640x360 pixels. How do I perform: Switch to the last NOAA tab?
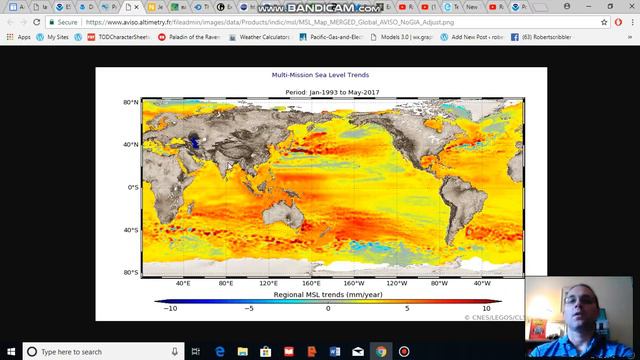[520, 7]
